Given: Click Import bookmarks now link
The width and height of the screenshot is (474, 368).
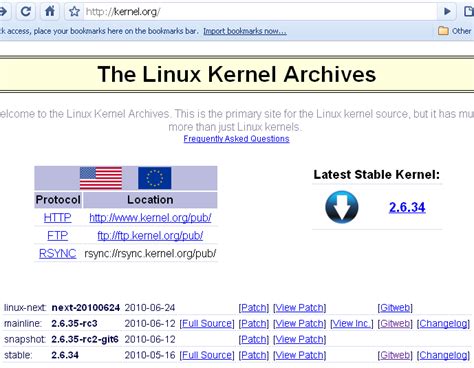Looking at the screenshot, I should (x=245, y=31).
